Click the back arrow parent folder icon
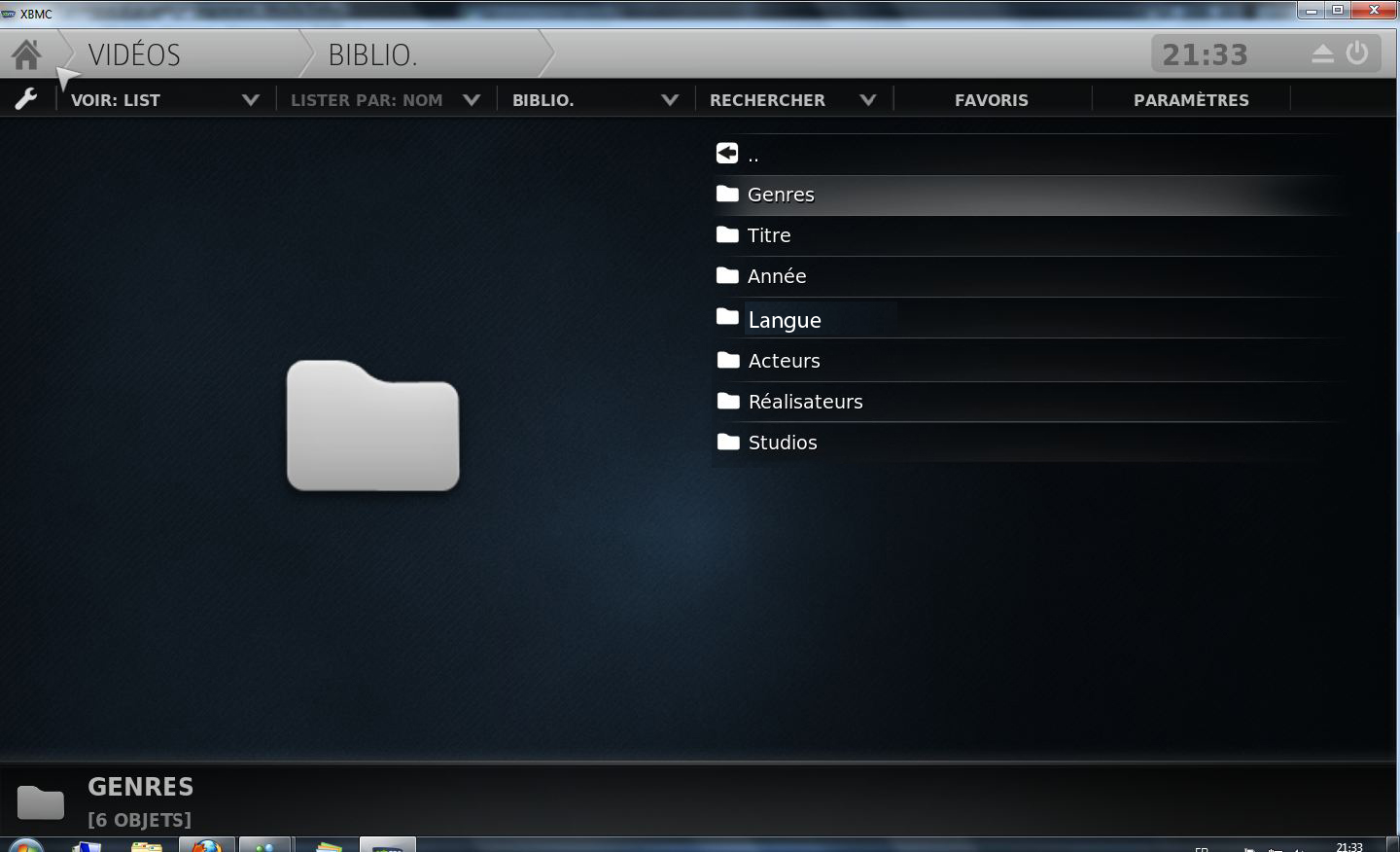 coord(727,154)
